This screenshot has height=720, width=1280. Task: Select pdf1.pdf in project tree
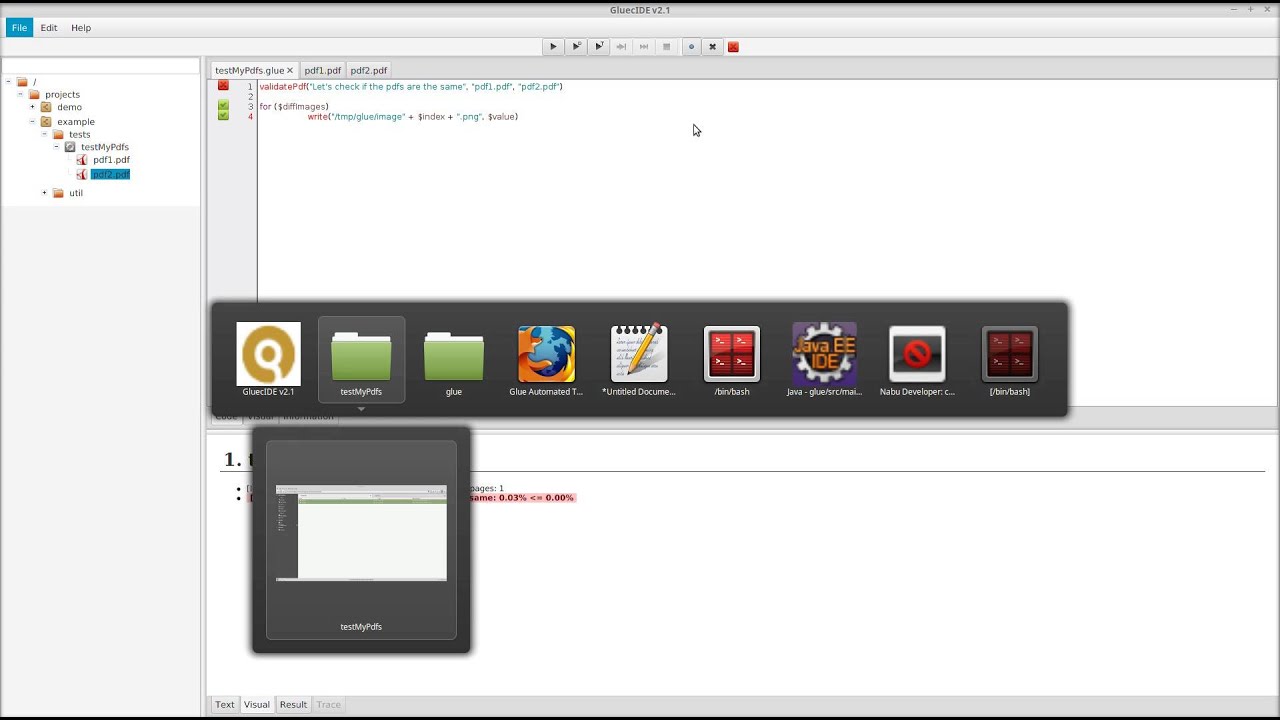pos(111,160)
